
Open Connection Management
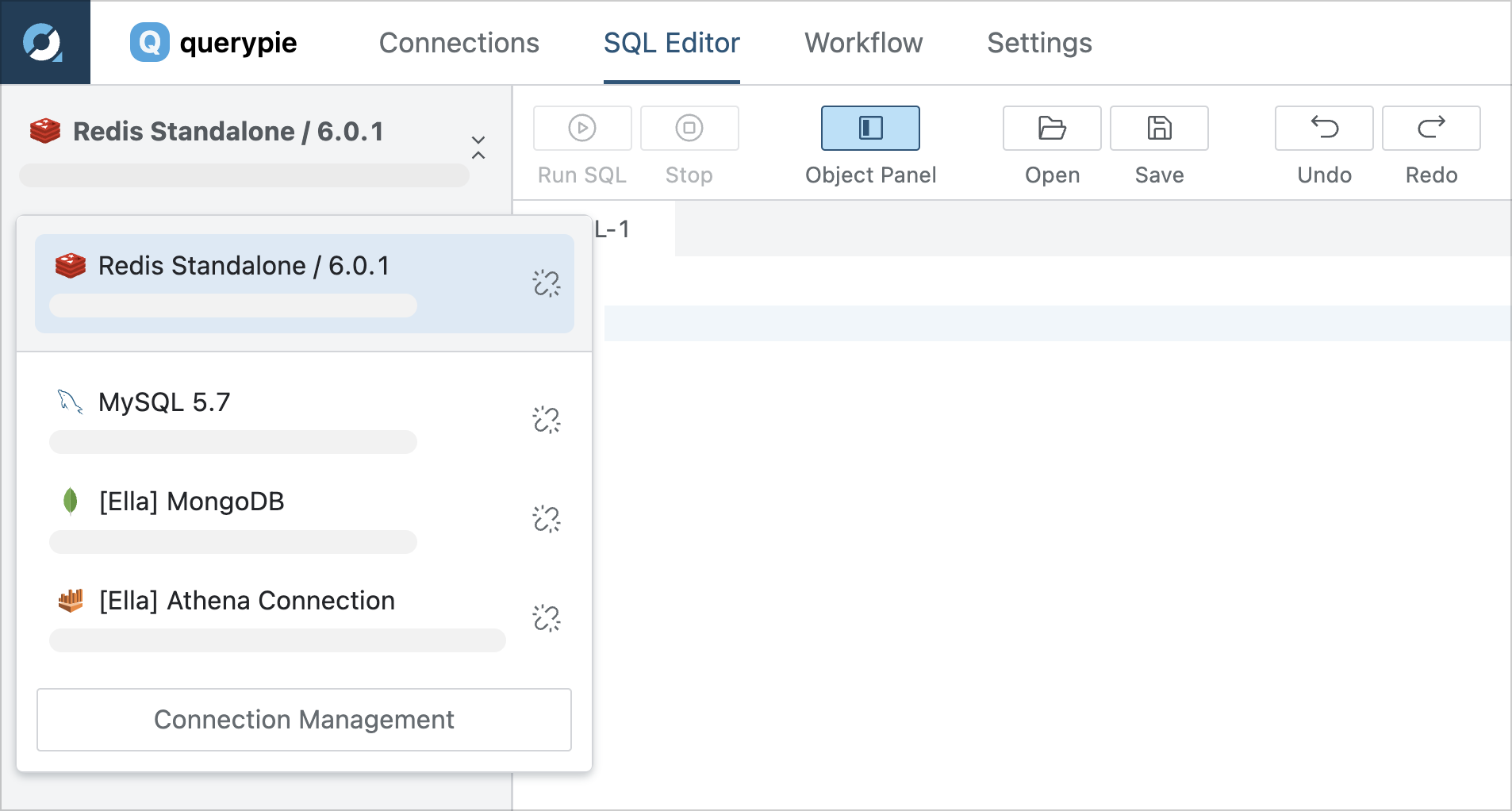click(304, 720)
